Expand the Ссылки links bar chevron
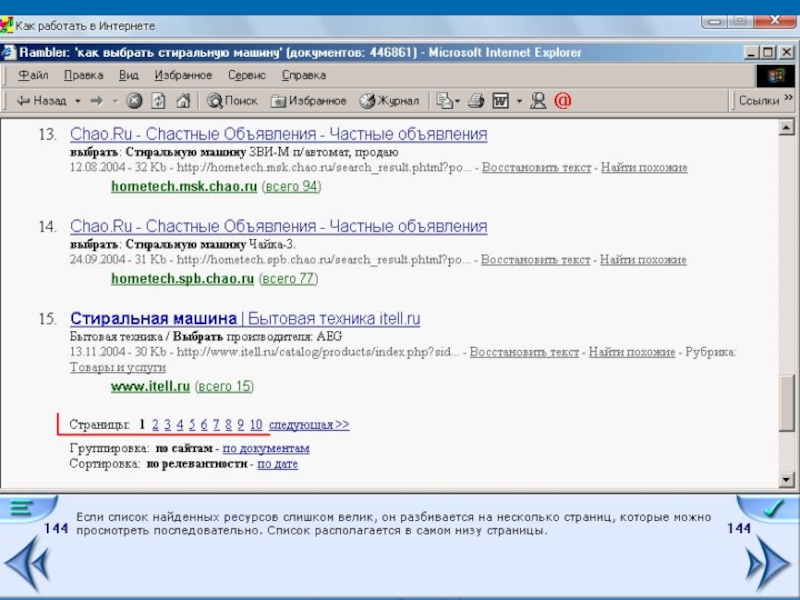800x600 pixels. coord(789,97)
